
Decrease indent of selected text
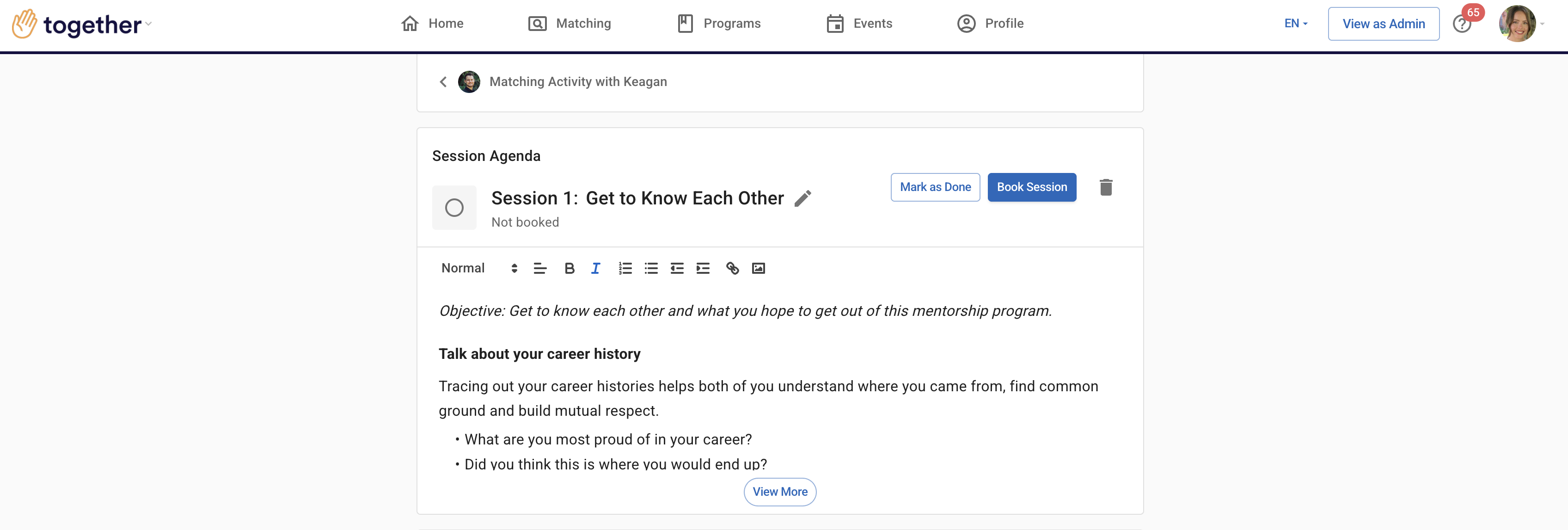coord(677,269)
